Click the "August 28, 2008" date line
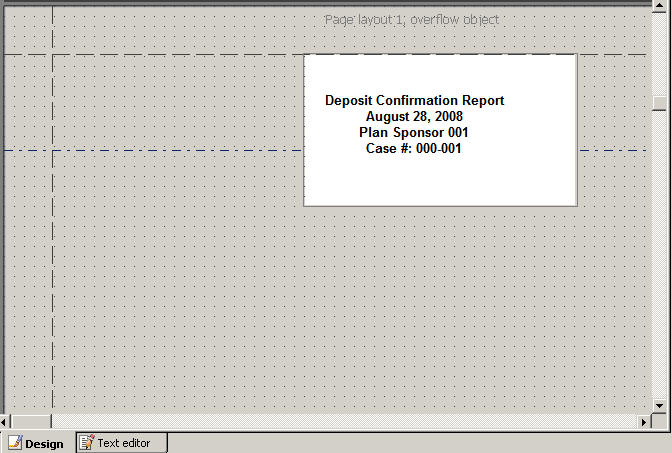The image size is (672, 453). (x=414, y=116)
